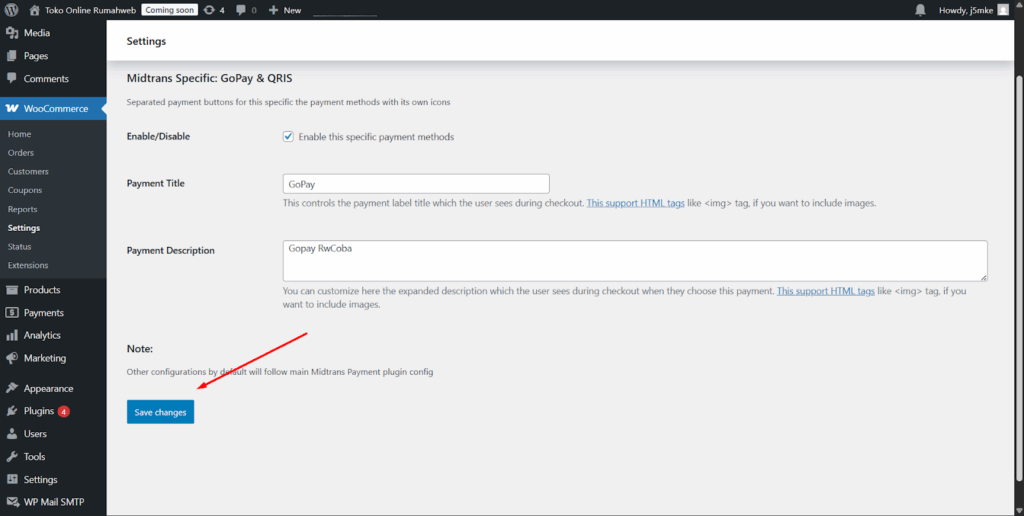This screenshot has height=516, width=1024.
Task: Open the Coupons submenu item
Action: tap(25, 190)
